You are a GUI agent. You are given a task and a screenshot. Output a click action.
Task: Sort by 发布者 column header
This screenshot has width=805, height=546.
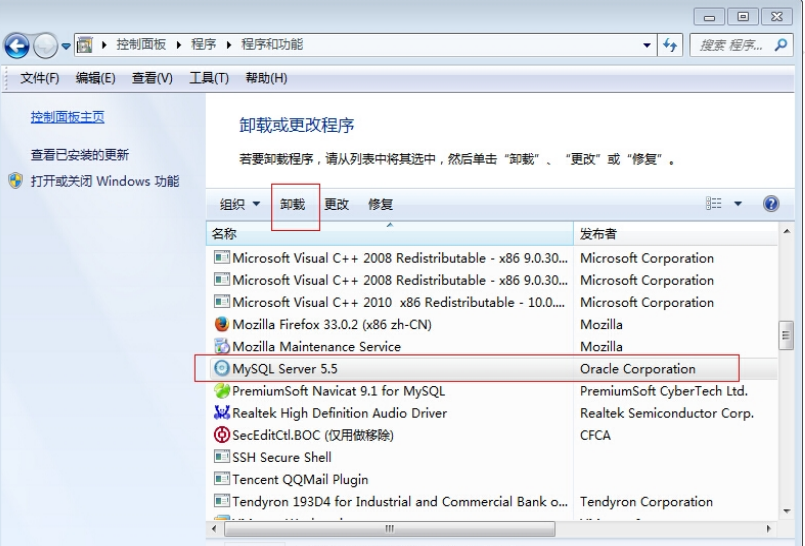(676, 234)
